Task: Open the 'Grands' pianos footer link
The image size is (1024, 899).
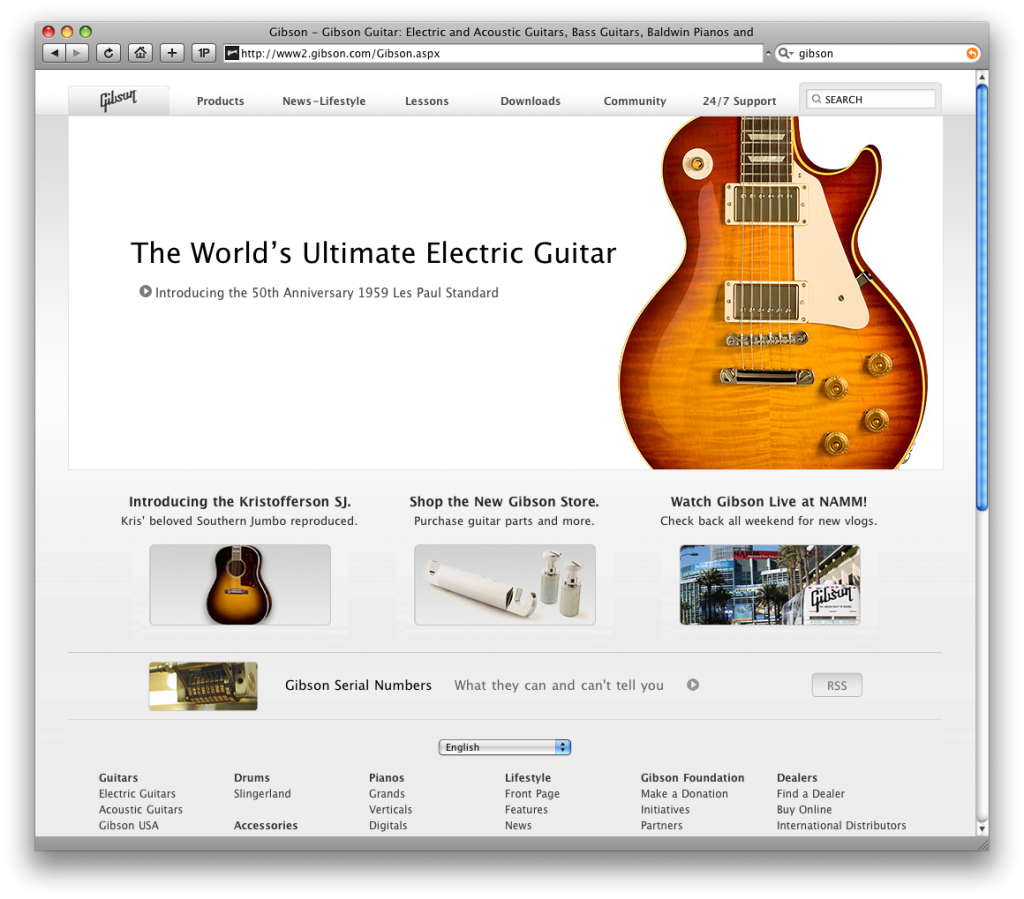Action: tap(387, 794)
